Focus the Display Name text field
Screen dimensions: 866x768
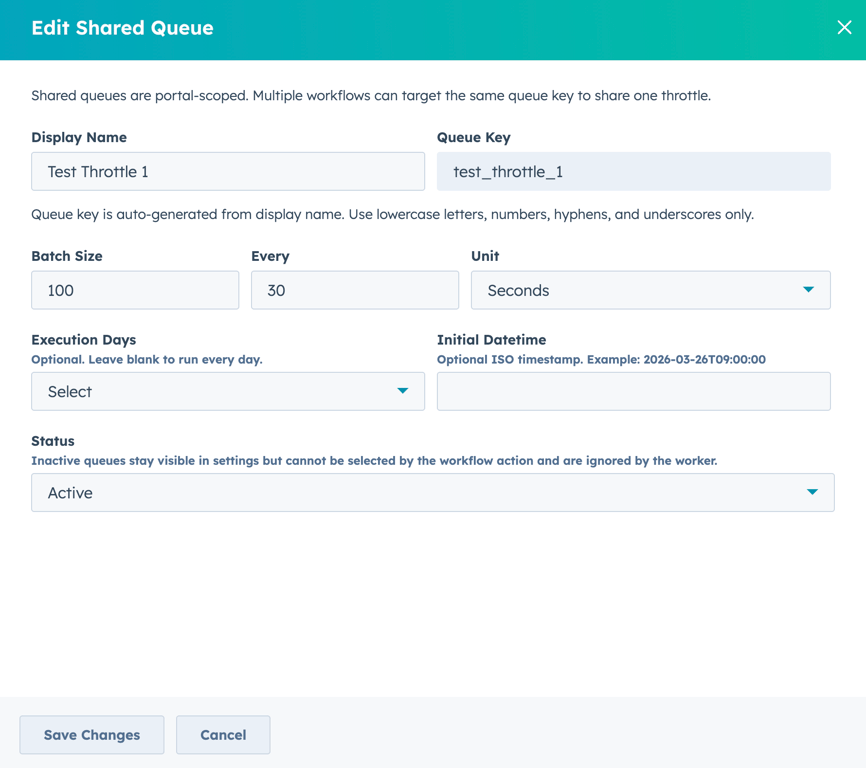(x=228, y=172)
